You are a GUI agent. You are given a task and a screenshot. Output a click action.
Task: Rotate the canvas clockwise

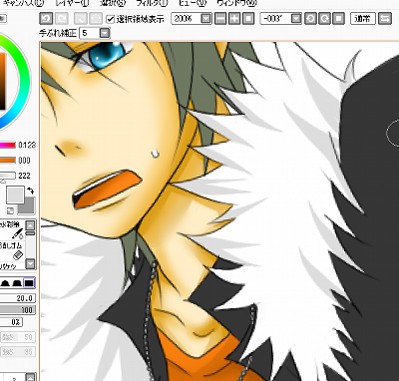click(324, 18)
